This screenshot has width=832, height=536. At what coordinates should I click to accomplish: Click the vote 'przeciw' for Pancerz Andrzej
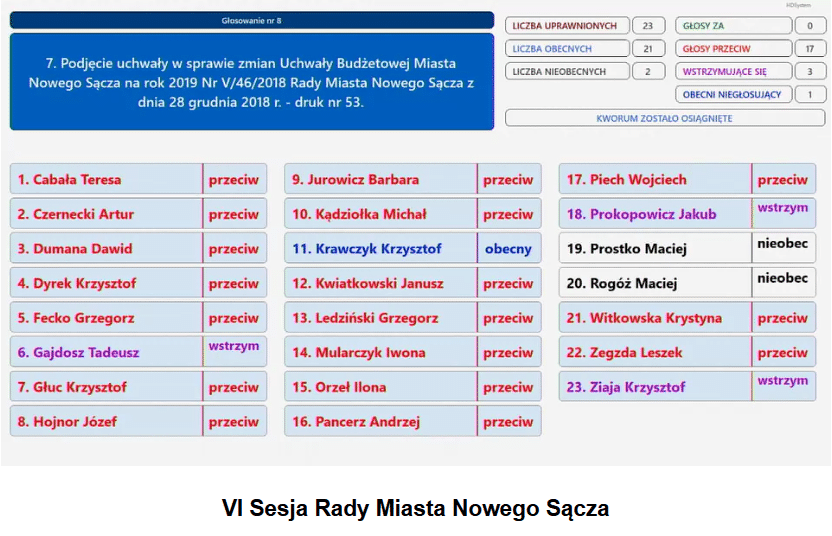(x=509, y=421)
